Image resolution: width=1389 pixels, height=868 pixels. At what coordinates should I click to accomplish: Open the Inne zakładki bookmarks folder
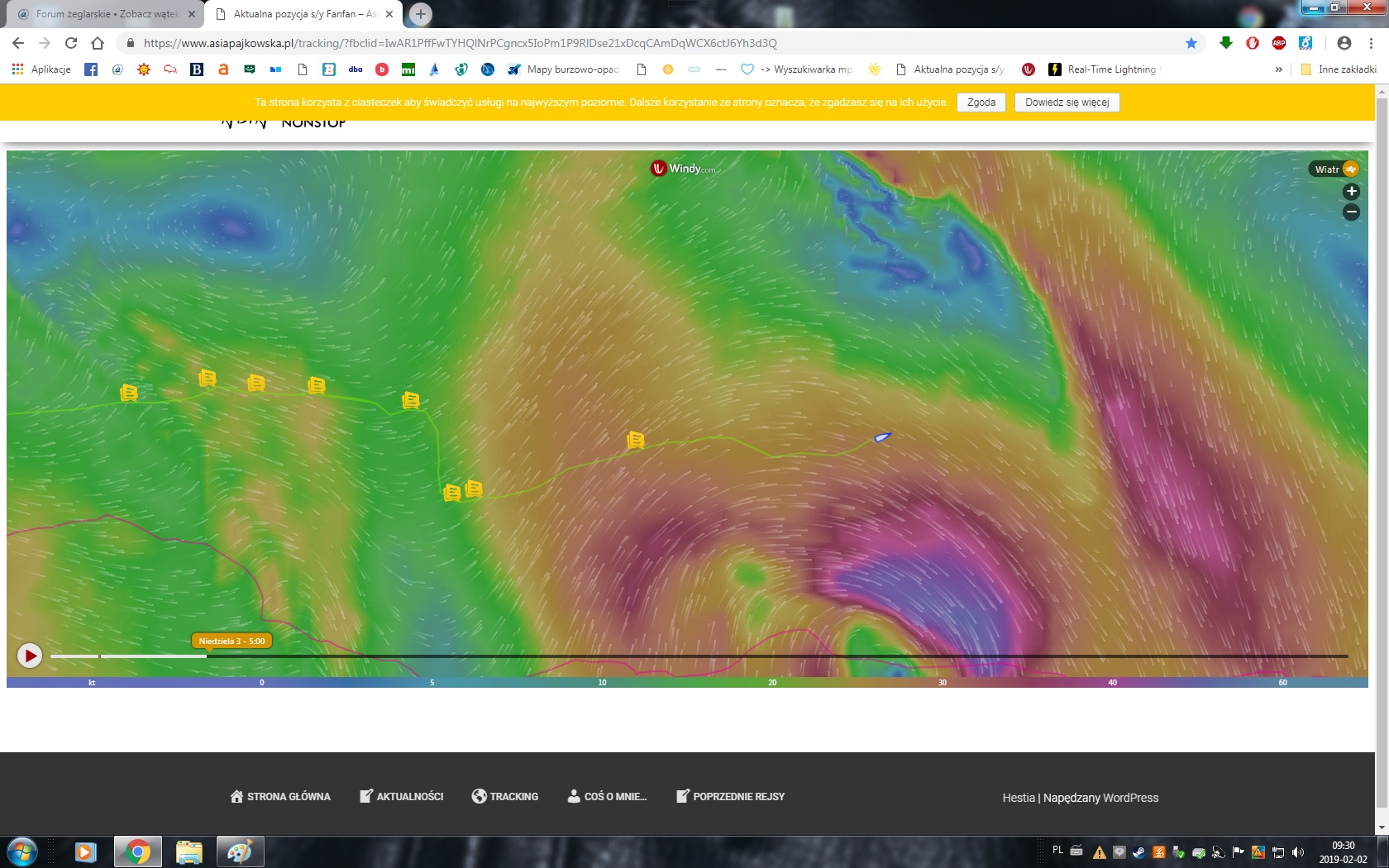pyautogui.click(x=1339, y=69)
